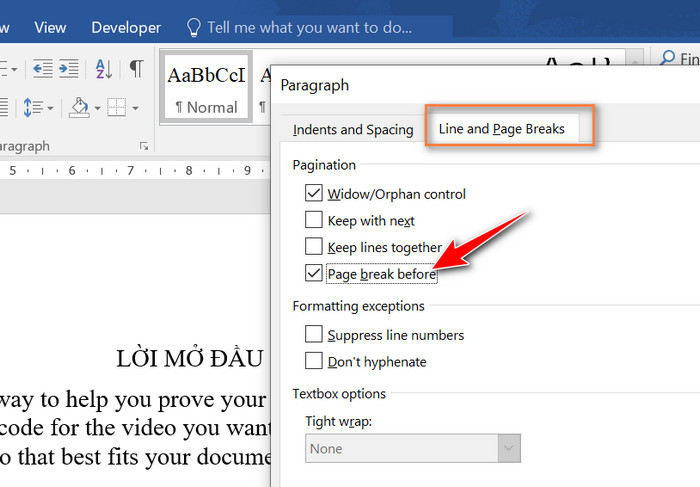Open the Sort A-Z tool
The height and width of the screenshot is (487, 700).
104,68
